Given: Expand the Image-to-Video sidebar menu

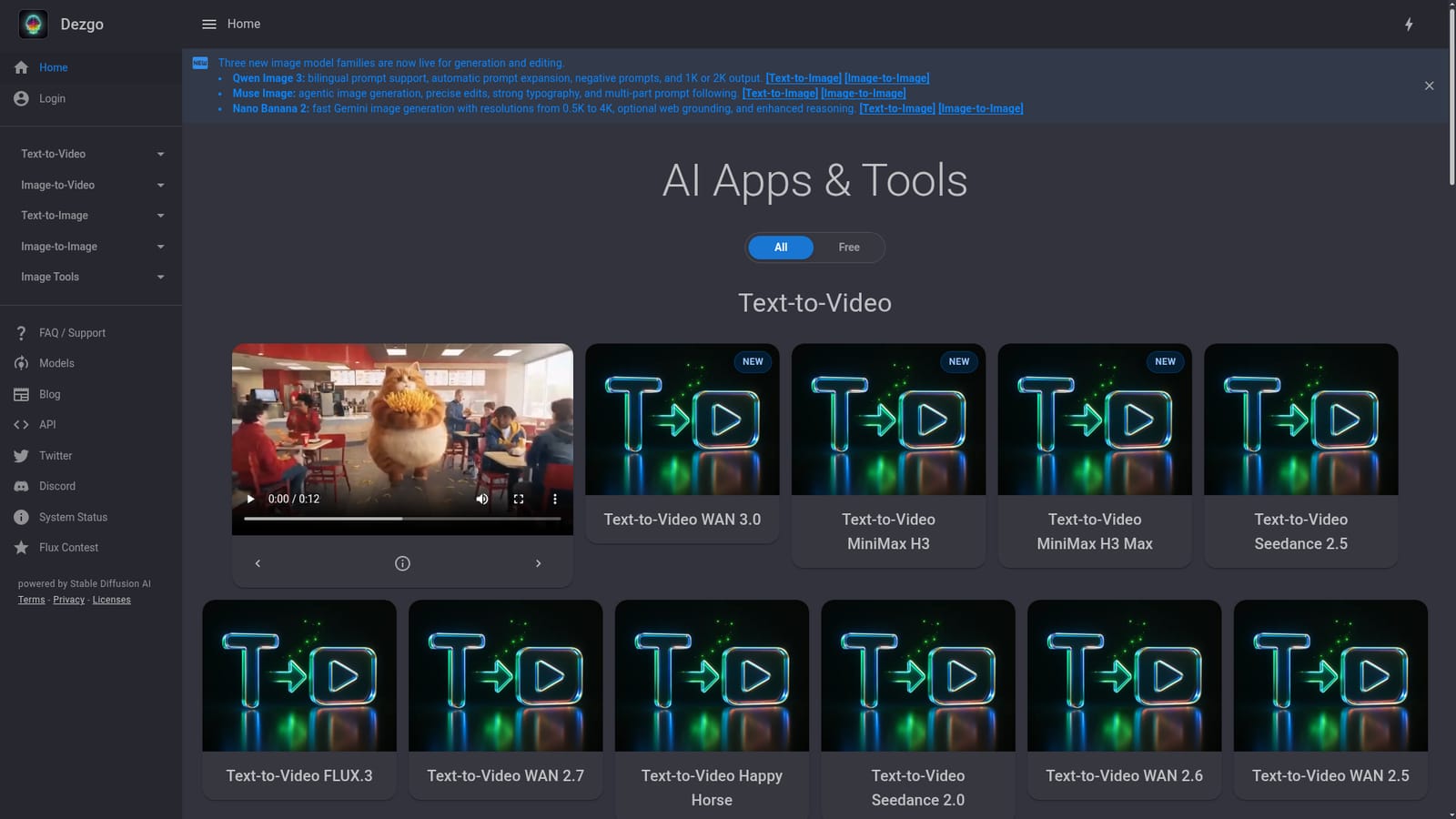Looking at the screenshot, I should coord(91,185).
